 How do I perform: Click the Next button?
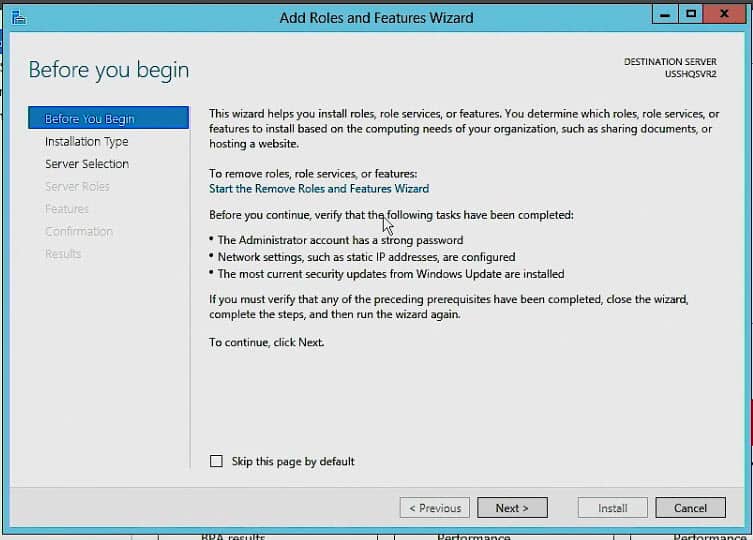(x=512, y=508)
